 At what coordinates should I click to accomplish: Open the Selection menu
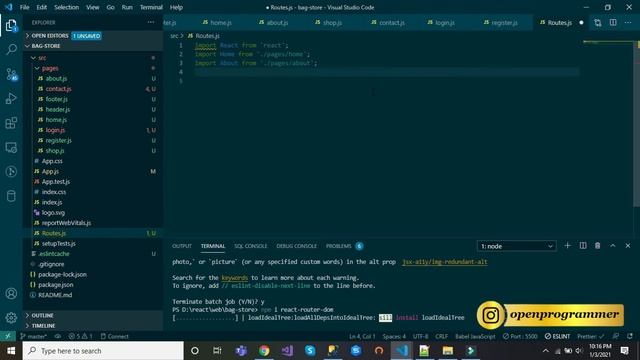[x=66, y=7]
